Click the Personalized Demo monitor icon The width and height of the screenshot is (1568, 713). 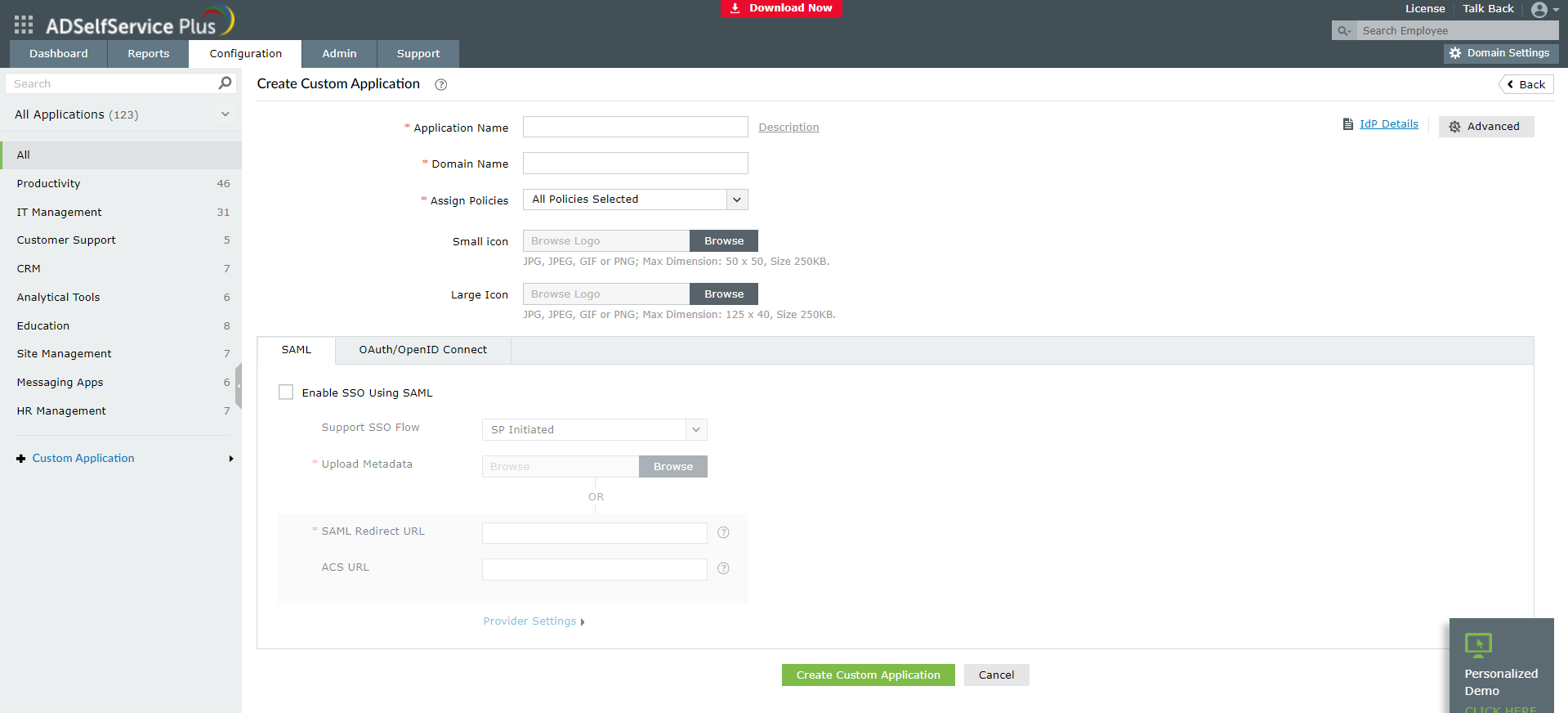tap(1478, 645)
